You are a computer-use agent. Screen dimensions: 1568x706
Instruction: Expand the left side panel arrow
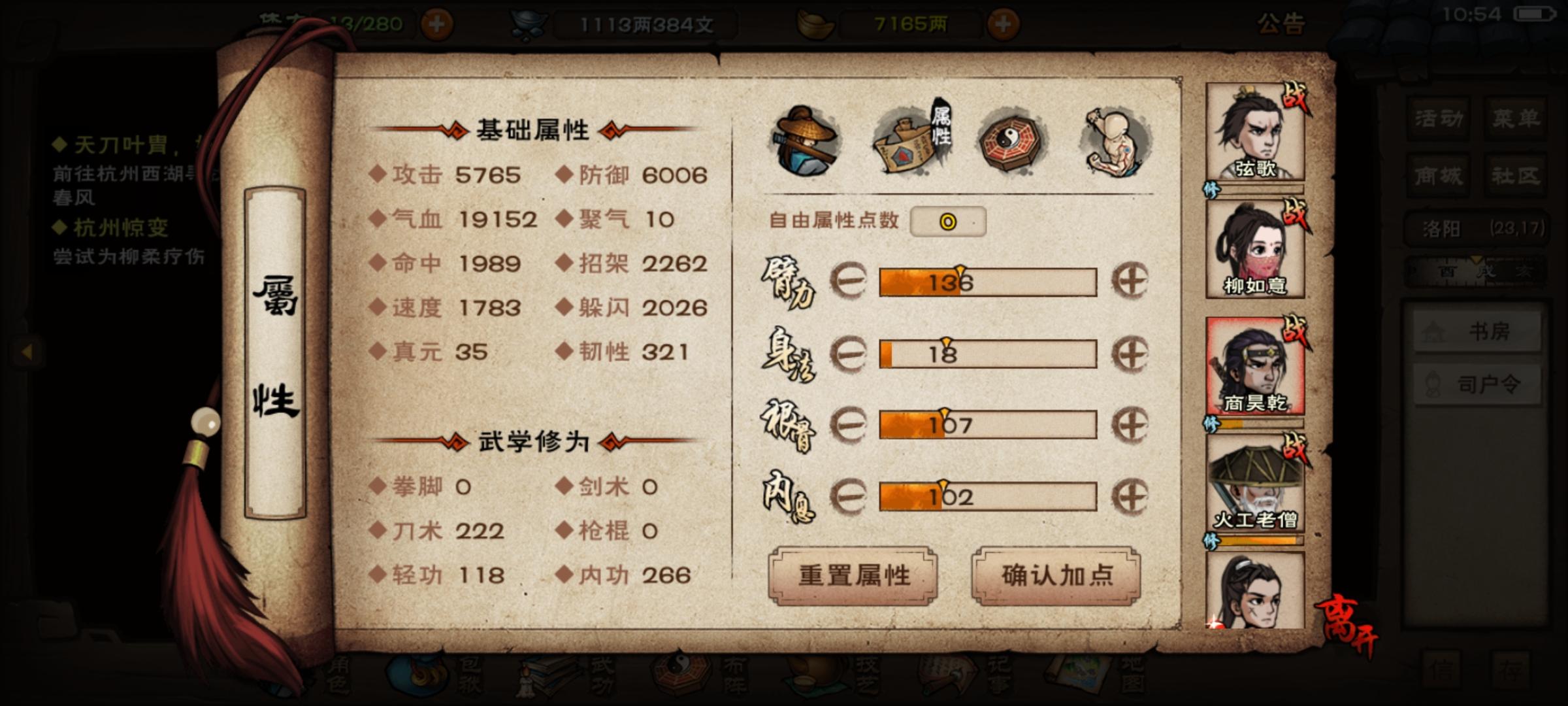(x=26, y=352)
